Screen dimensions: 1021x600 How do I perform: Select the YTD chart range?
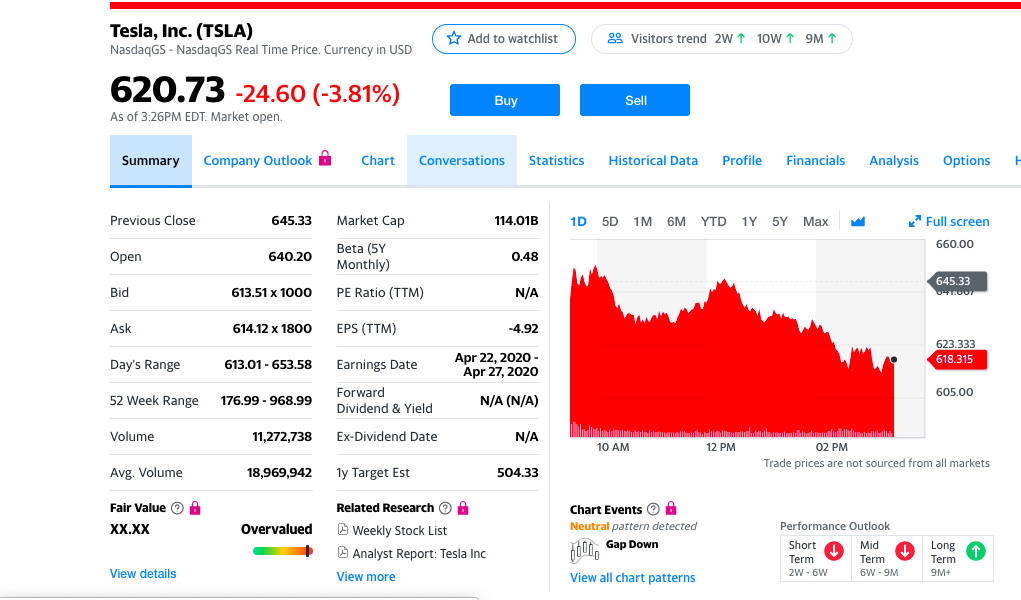tap(714, 221)
